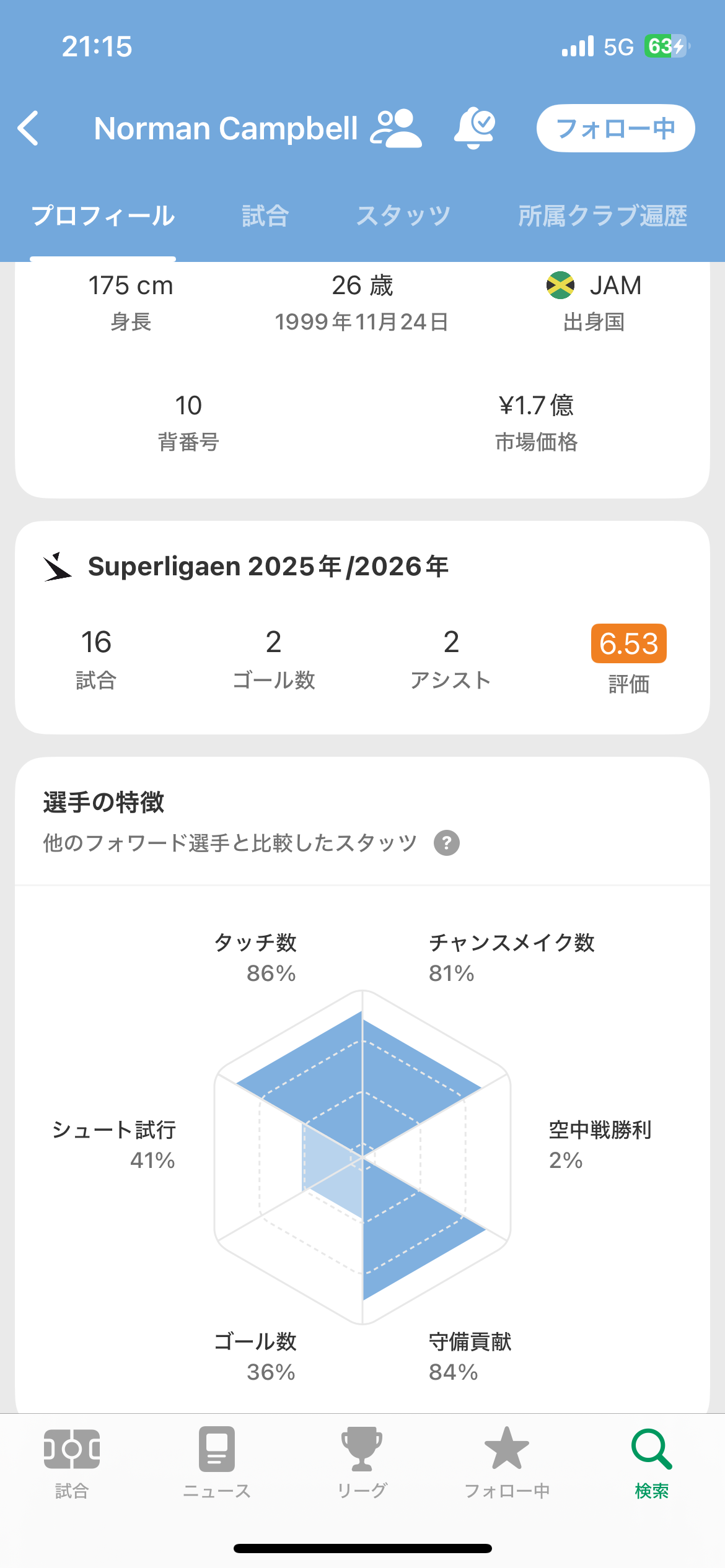
Task: Tap the Jamaica flag icon
Action: click(560, 285)
